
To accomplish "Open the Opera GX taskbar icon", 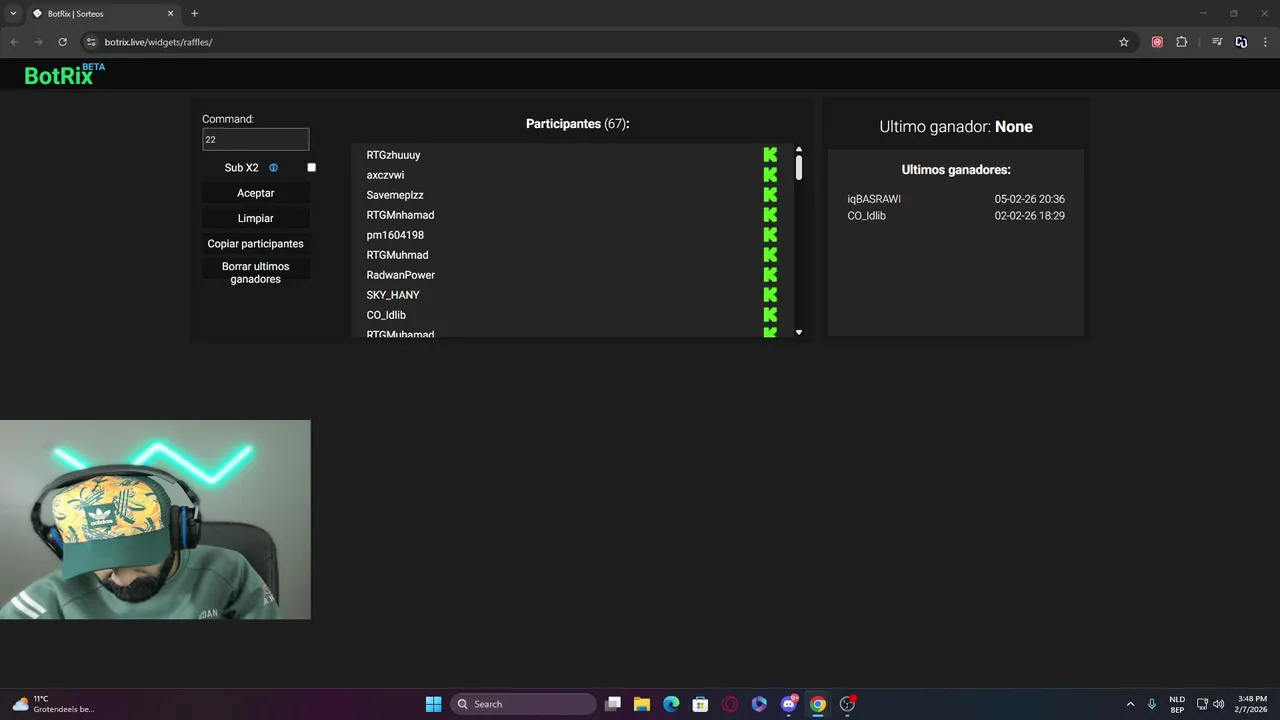I will tap(730, 704).
